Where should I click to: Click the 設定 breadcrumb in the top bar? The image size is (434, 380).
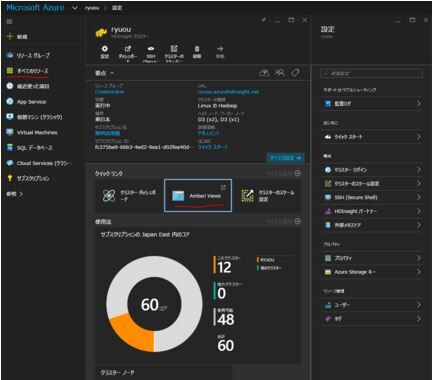coord(117,8)
